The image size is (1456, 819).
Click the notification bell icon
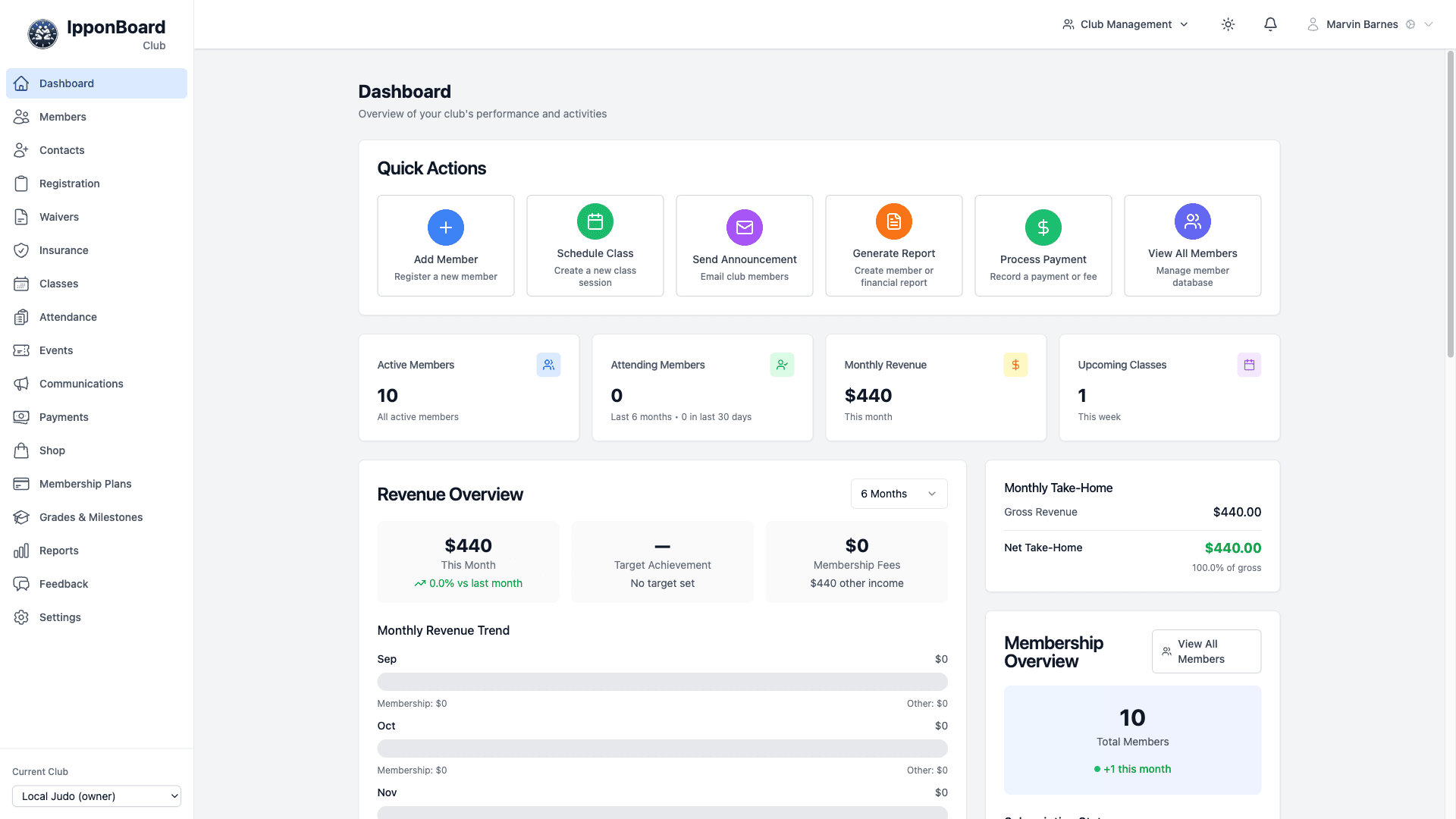coord(1269,24)
